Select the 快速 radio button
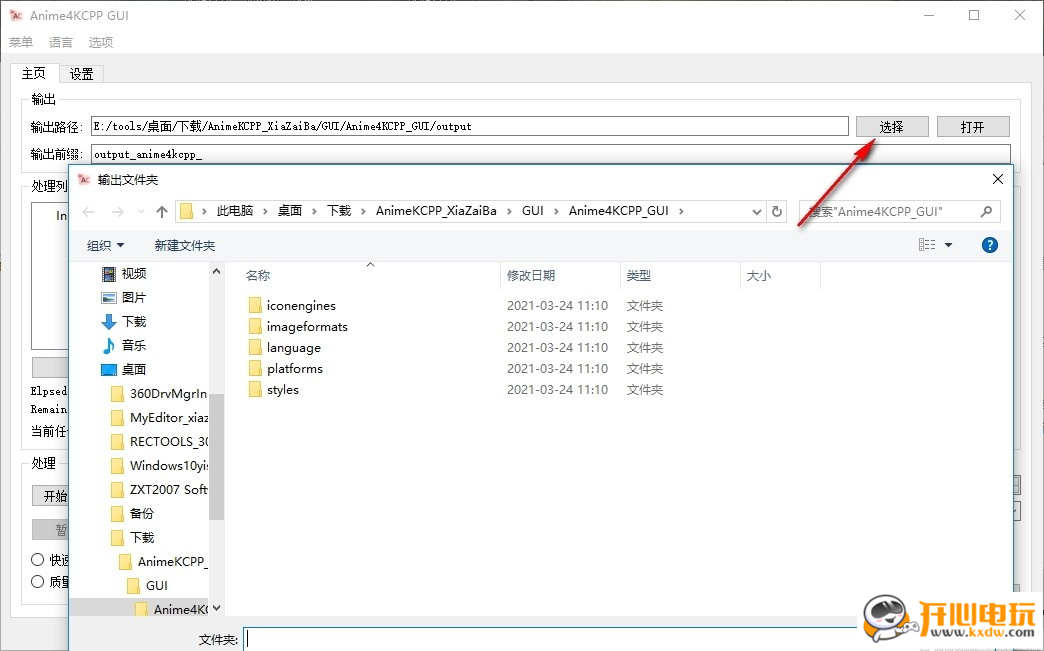The width and height of the screenshot is (1044, 651). point(38,560)
